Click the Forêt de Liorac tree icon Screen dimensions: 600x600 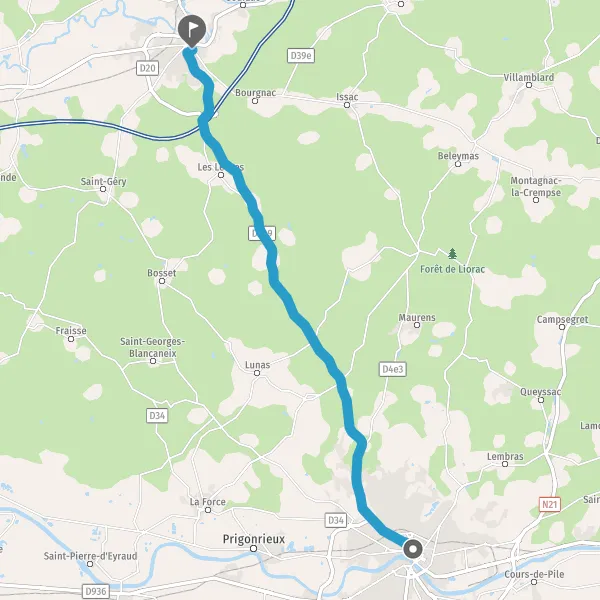[452, 253]
